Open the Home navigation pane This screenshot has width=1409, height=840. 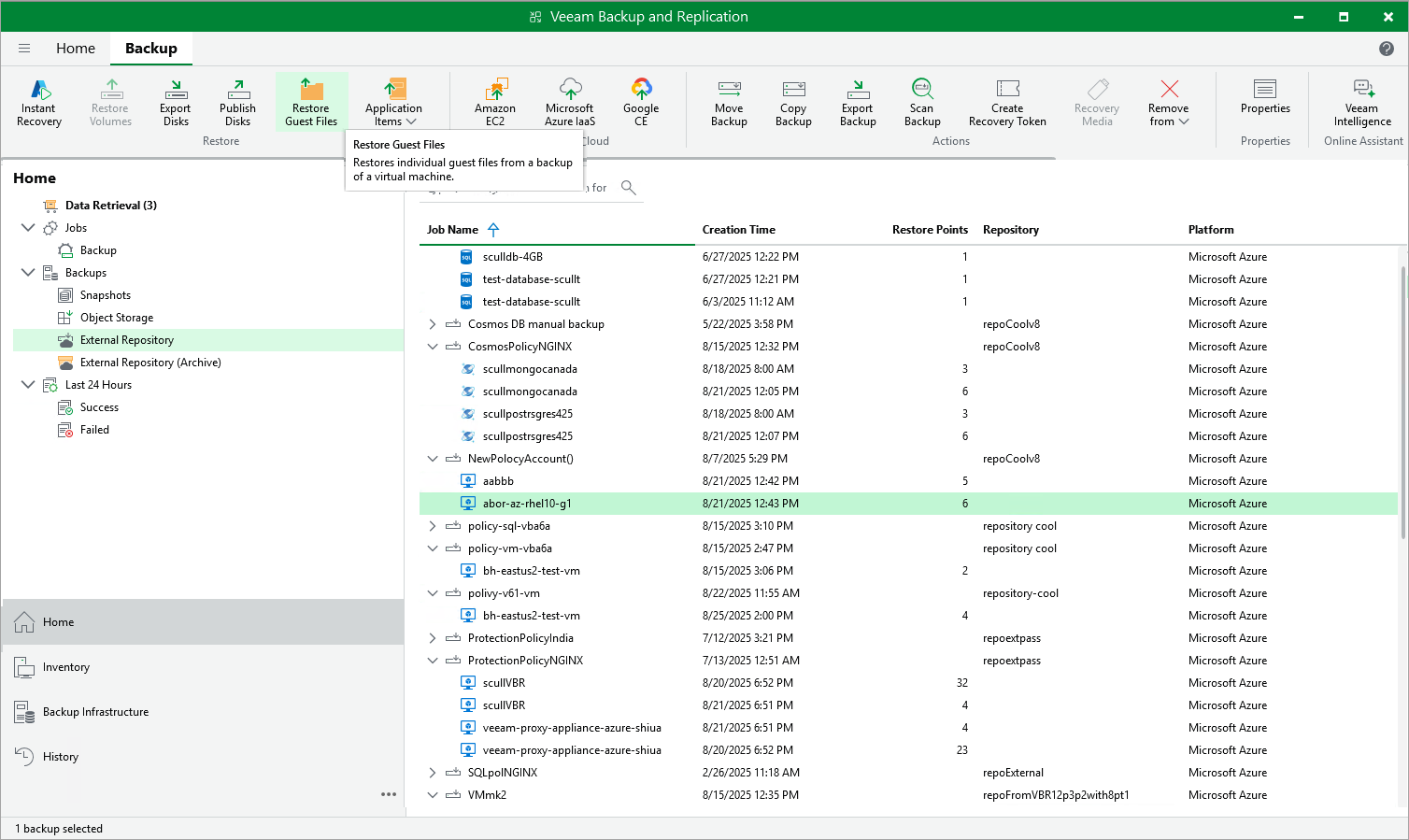pos(203,622)
